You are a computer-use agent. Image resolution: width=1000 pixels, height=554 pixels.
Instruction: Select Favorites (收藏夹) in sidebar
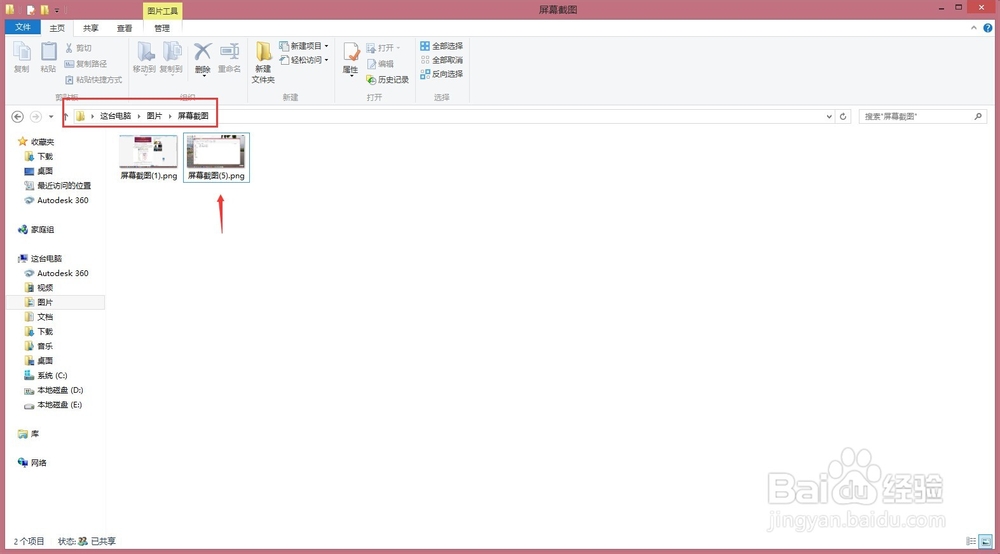pyautogui.click(x=36, y=142)
